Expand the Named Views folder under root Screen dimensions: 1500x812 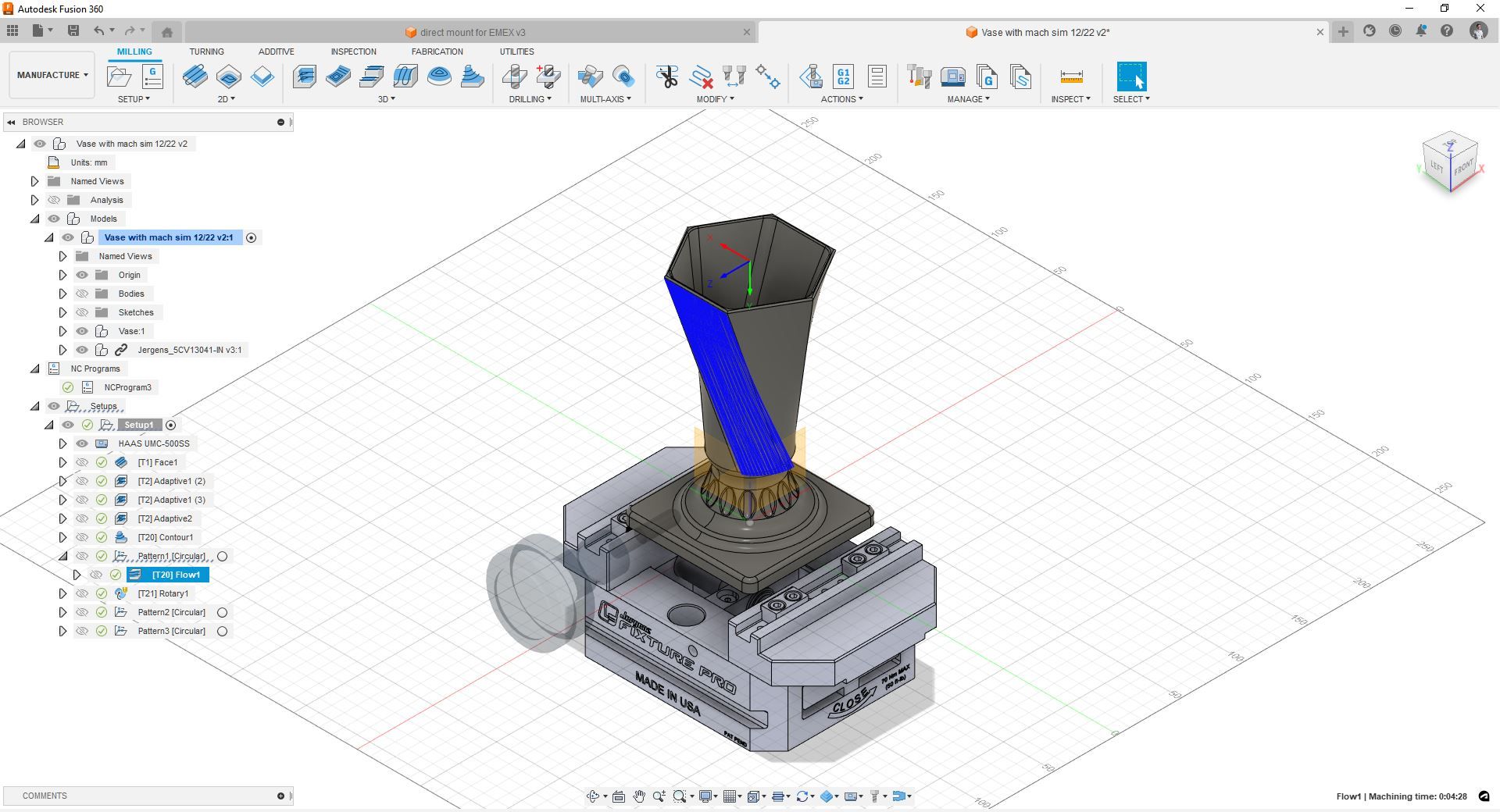(x=34, y=181)
